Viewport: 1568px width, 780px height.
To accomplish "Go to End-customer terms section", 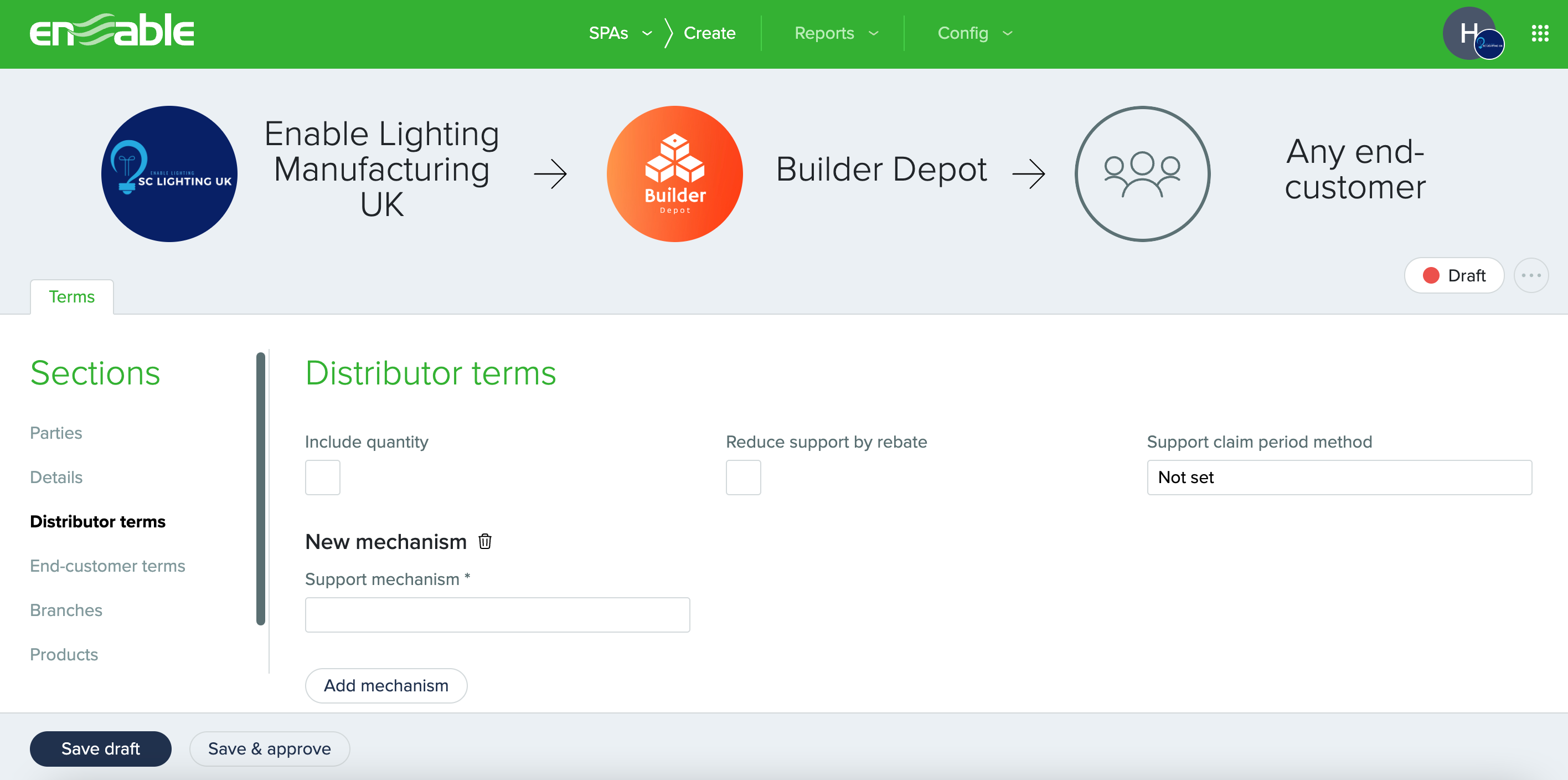I will coord(108,566).
